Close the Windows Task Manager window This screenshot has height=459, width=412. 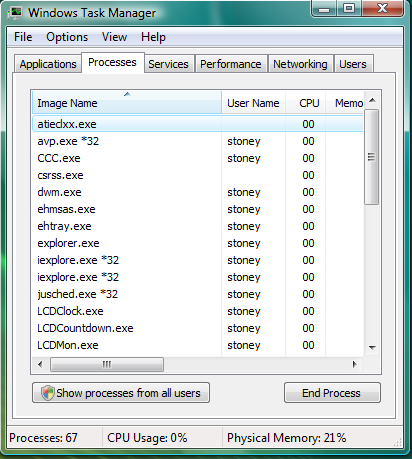point(383,8)
